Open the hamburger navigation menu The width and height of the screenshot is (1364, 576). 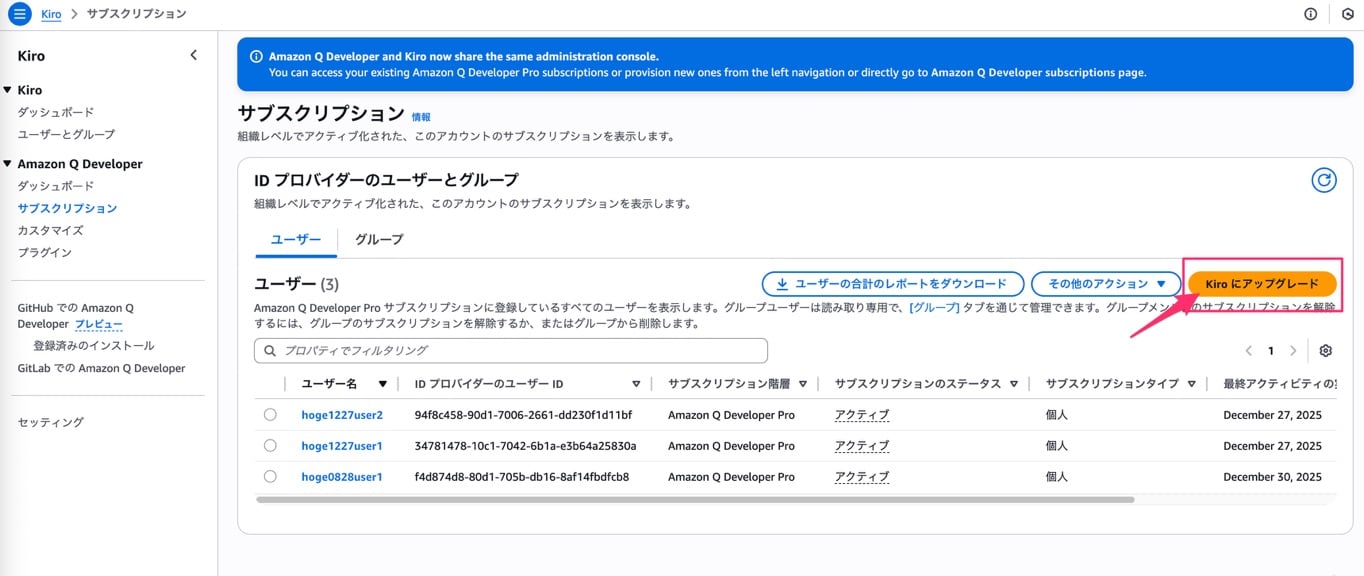coord(20,14)
